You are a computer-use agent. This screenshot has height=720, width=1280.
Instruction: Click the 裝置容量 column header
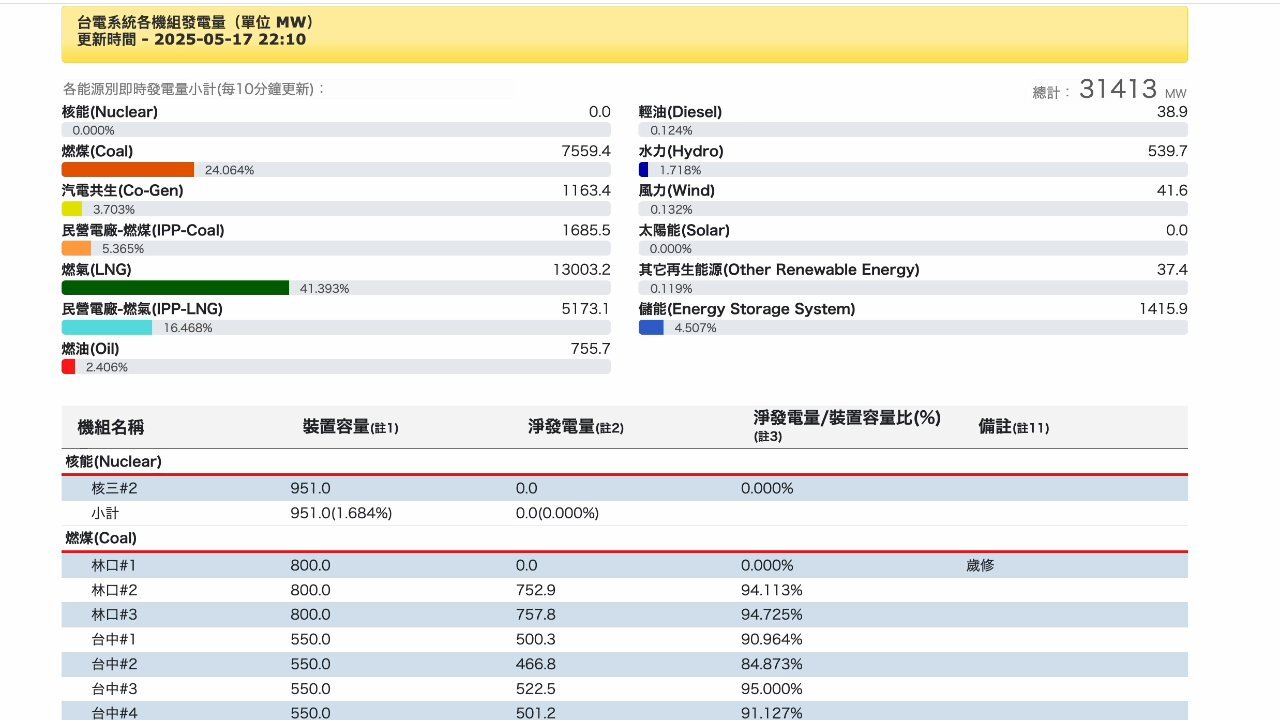coord(351,427)
